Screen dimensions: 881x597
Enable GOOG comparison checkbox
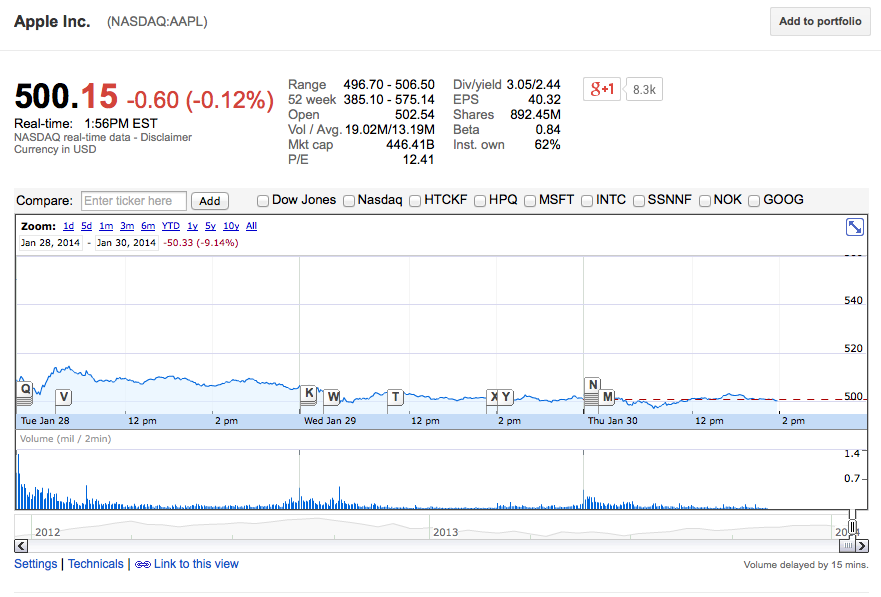pos(754,200)
